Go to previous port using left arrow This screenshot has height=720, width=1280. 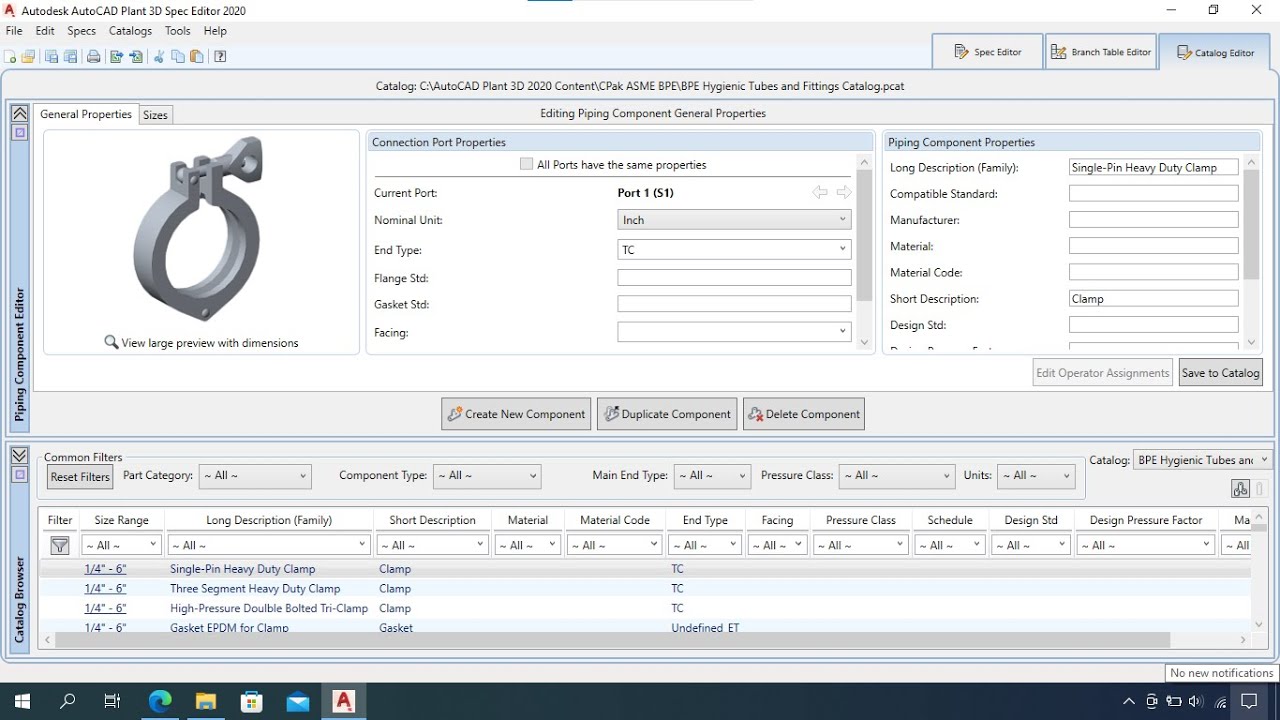[820, 192]
